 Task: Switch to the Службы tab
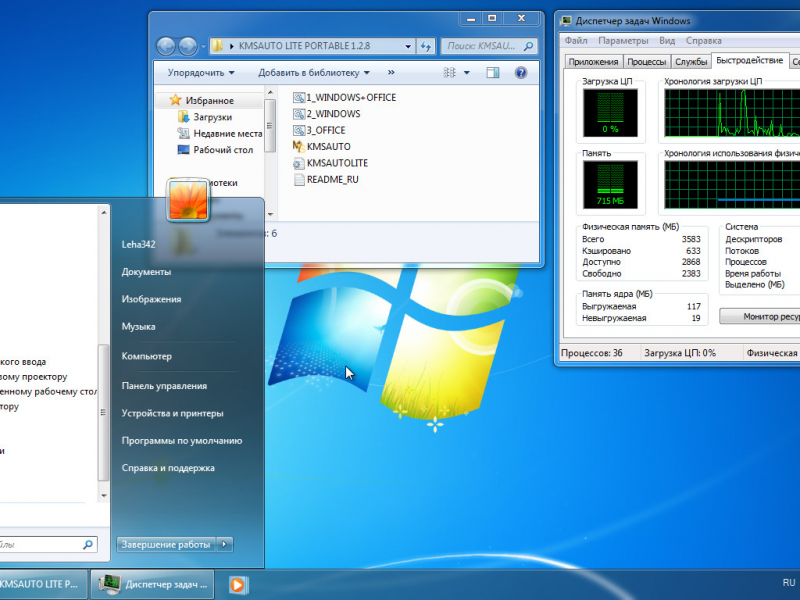pos(691,62)
